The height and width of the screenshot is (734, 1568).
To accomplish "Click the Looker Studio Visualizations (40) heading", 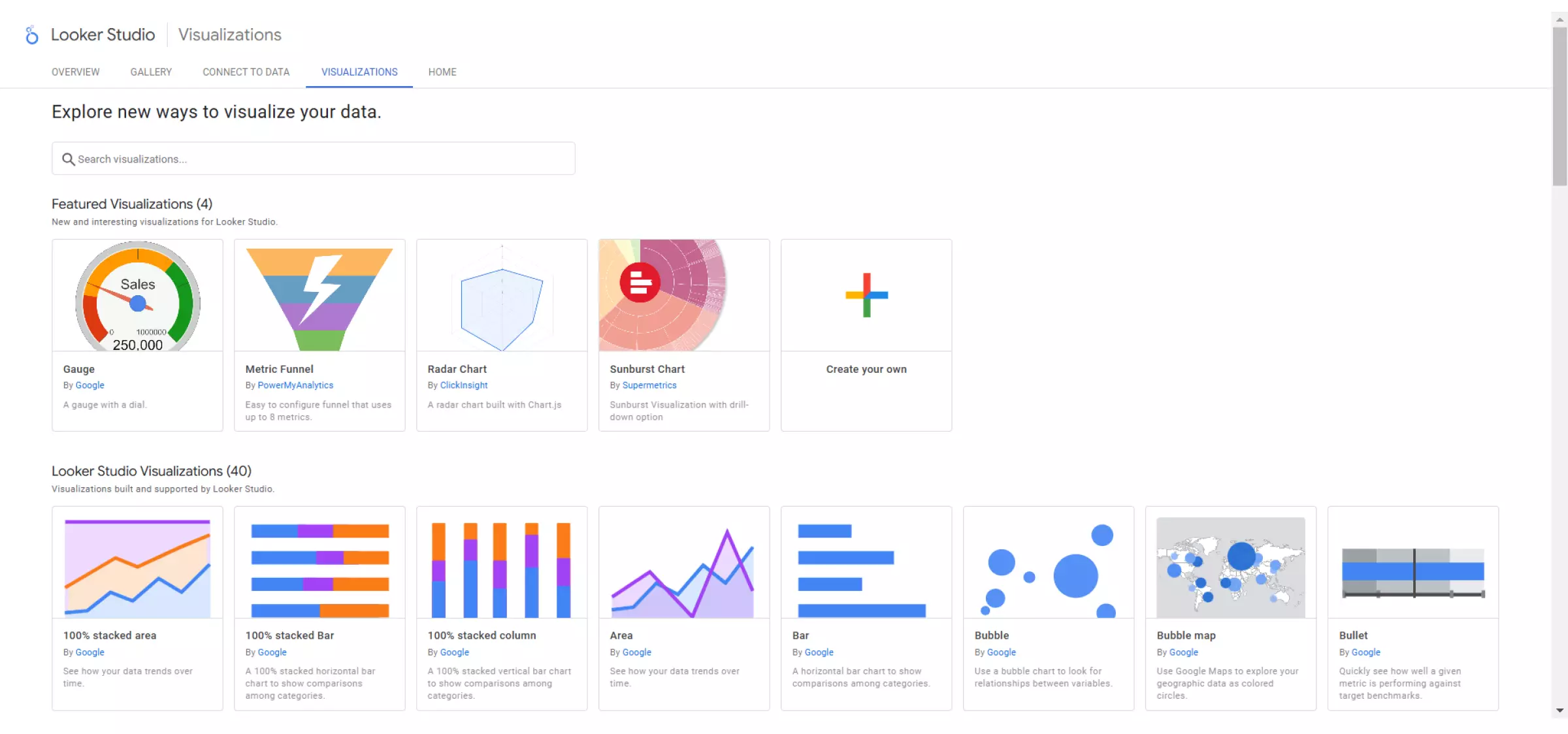I will 152,471.
